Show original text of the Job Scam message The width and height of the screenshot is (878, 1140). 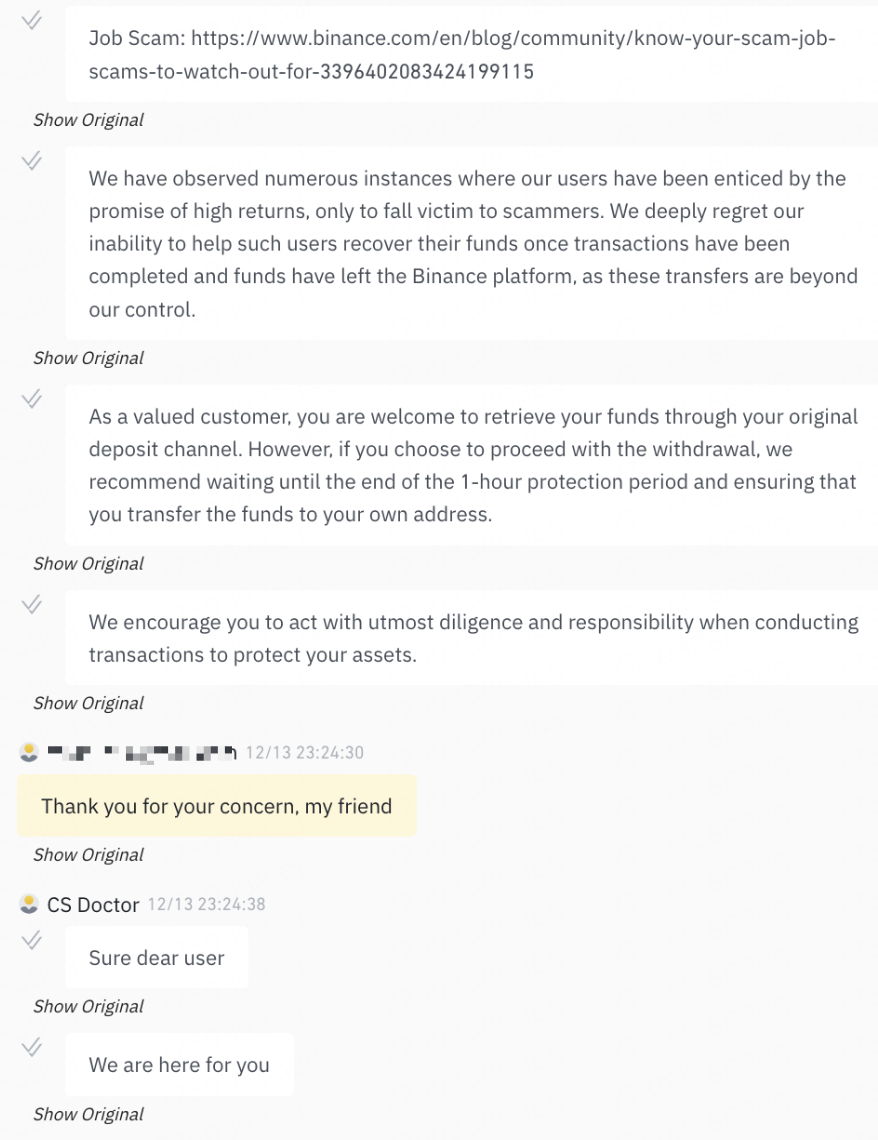pos(88,120)
